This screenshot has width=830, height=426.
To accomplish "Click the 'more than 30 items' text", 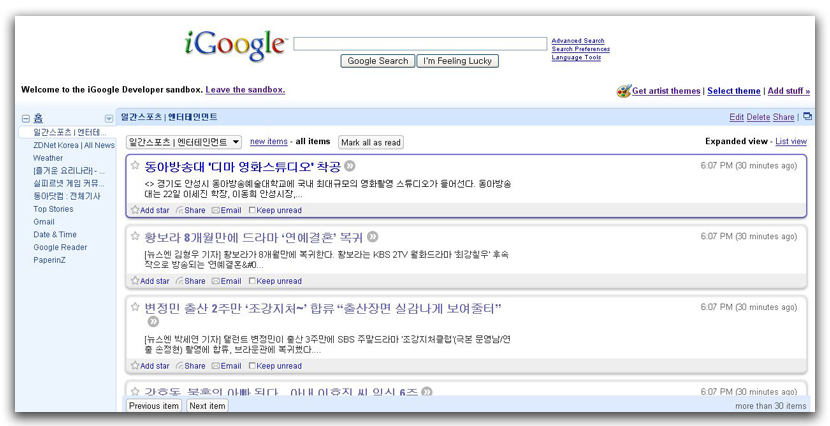I will pyautogui.click(x=771, y=406).
